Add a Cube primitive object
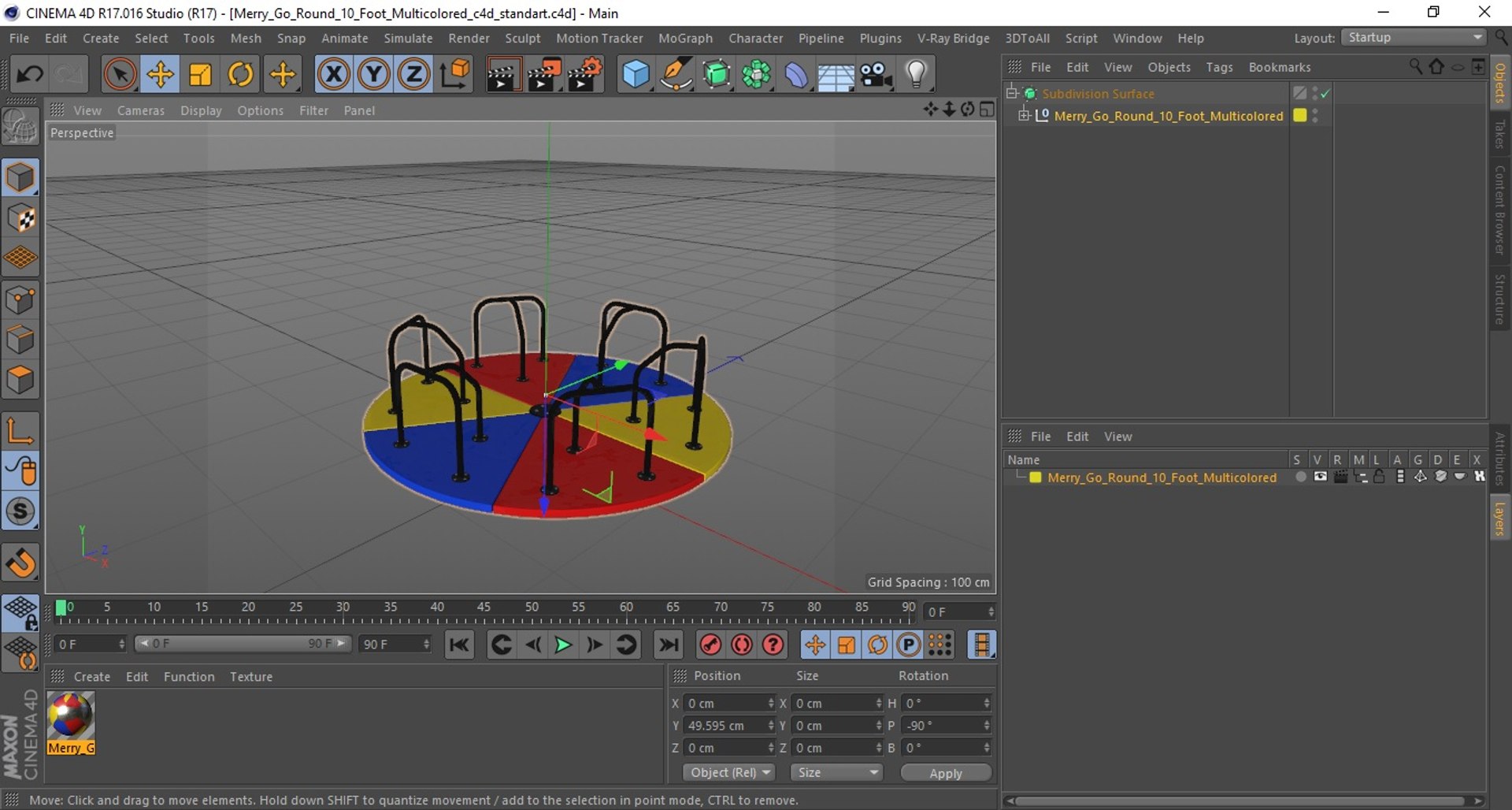The height and width of the screenshot is (810, 1512). pyautogui.click(x=636, y=75)
